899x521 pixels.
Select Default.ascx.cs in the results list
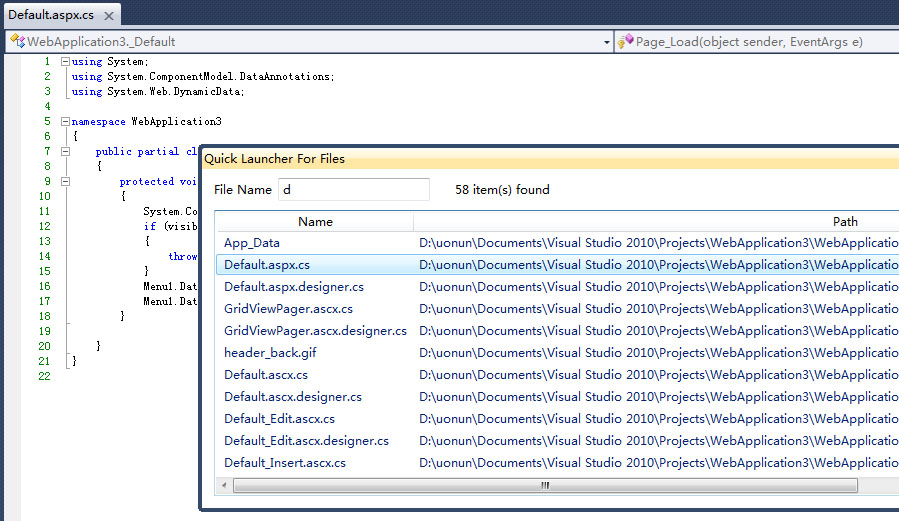pos(266,375)
